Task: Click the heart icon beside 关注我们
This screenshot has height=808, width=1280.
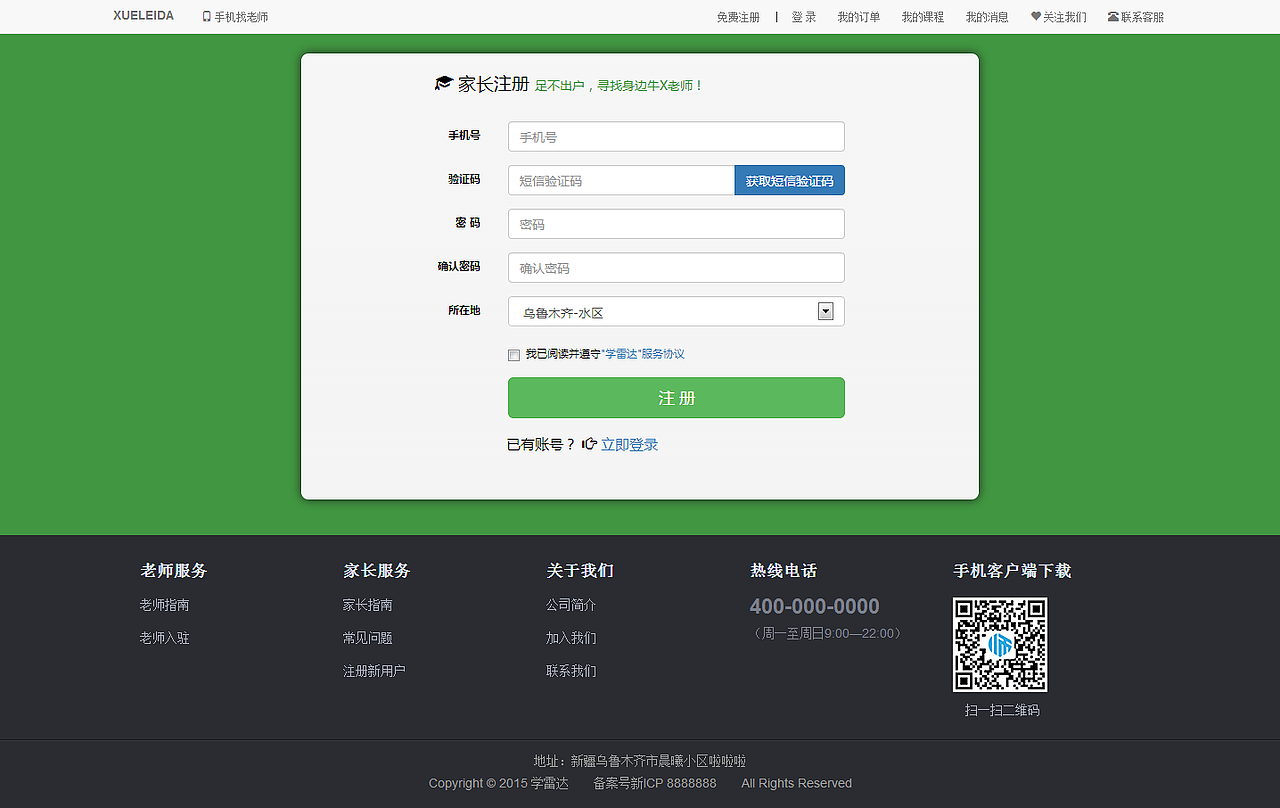Action: [x=1036, y=17]
